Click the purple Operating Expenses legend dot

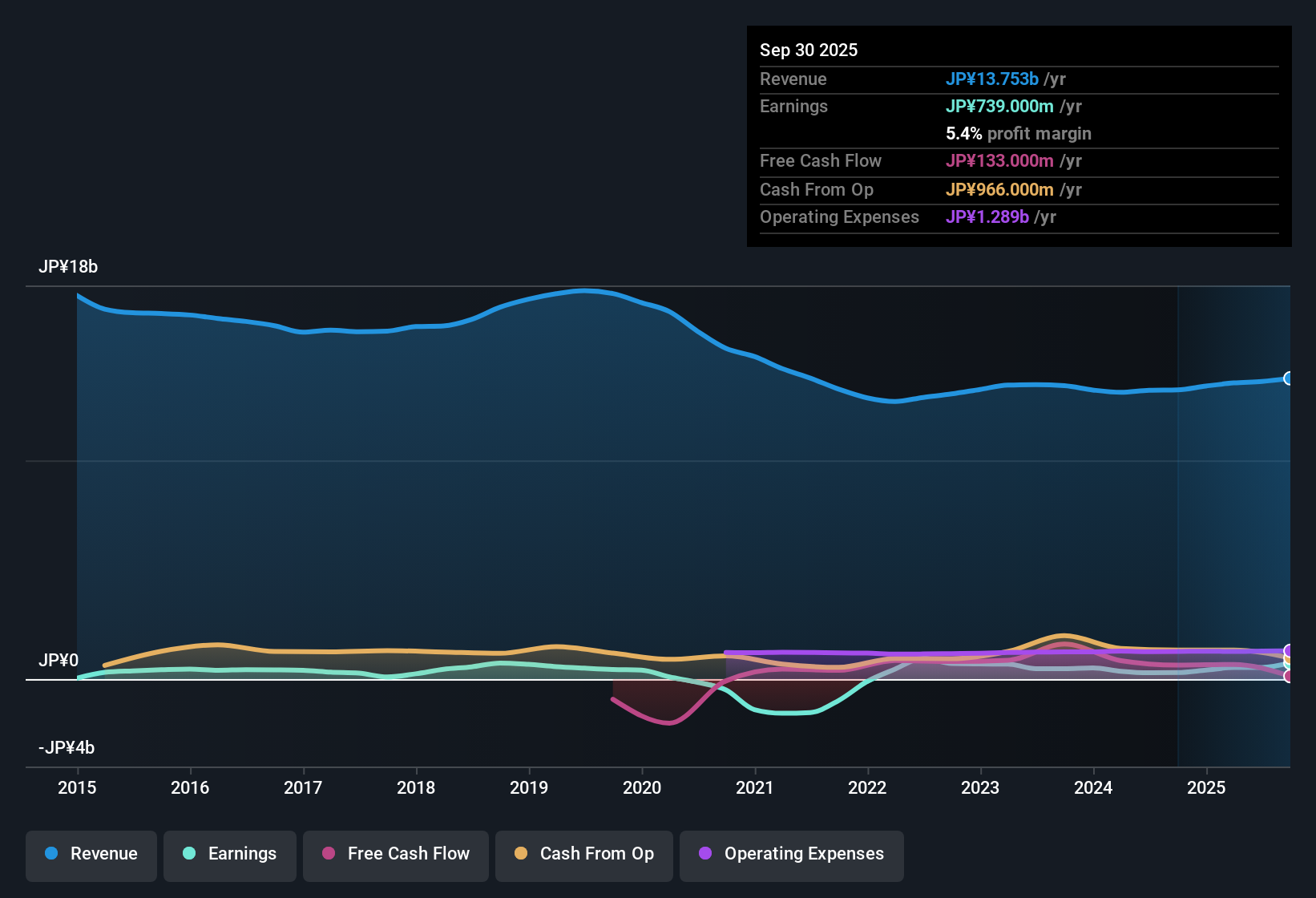tap(705, 854)
